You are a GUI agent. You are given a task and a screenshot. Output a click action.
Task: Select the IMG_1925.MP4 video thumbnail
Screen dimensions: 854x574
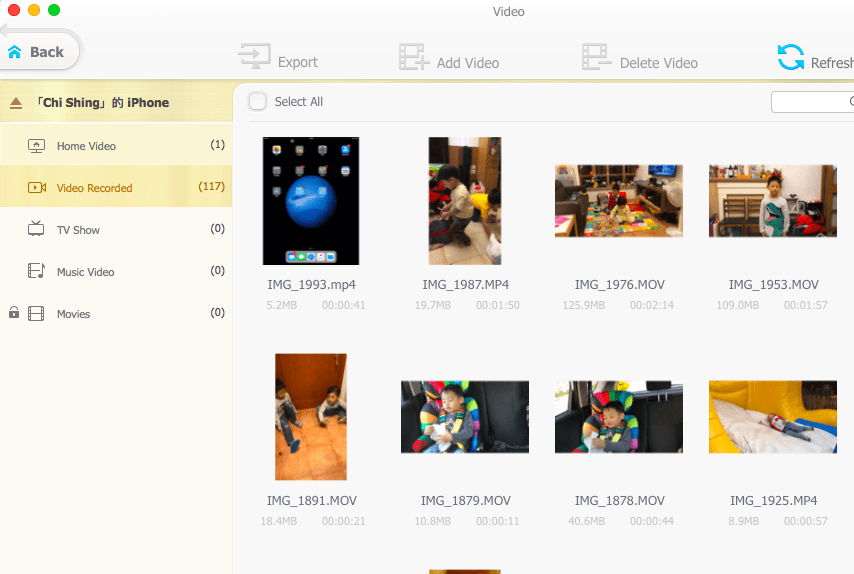(773, 417)
